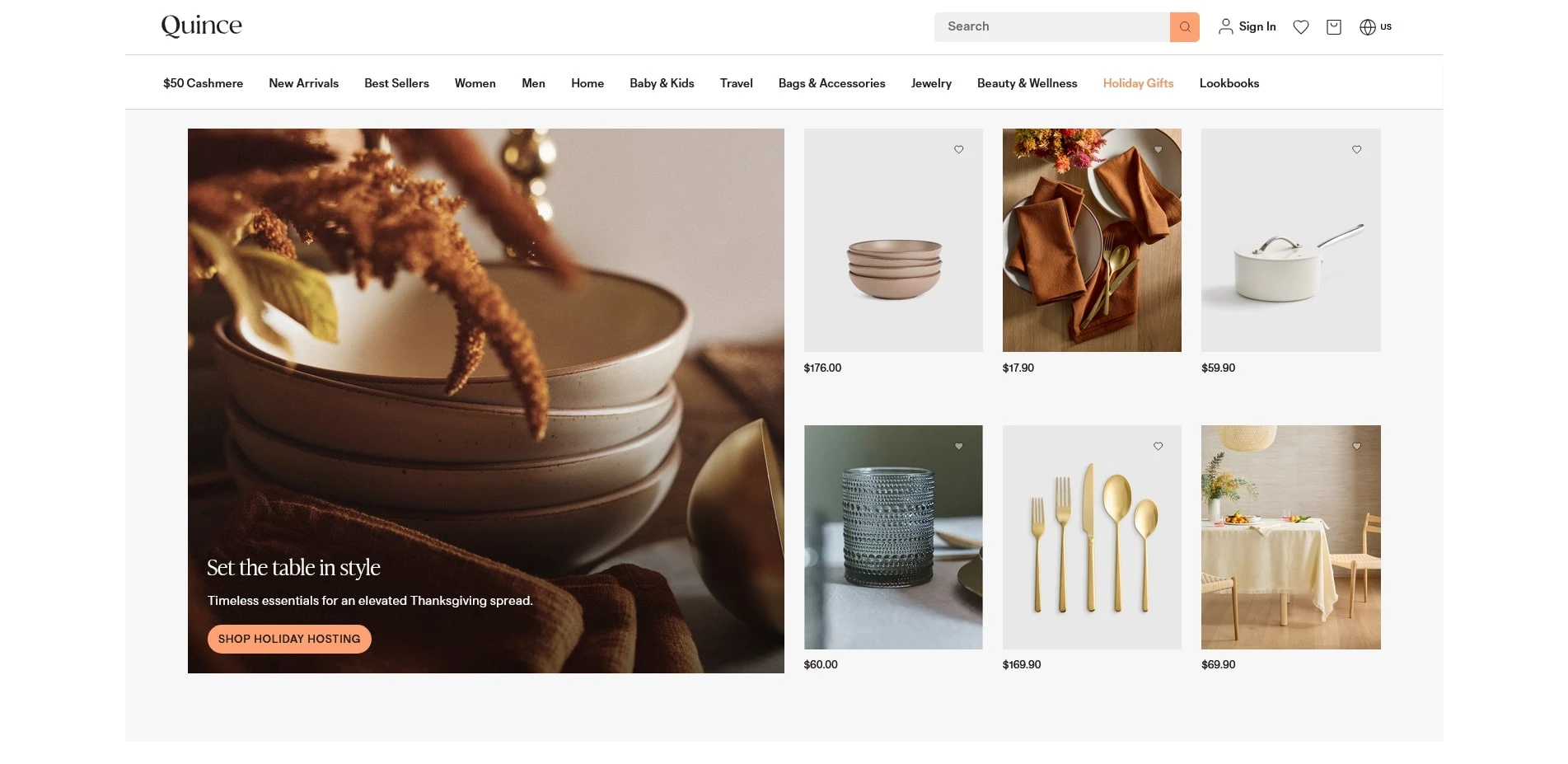
Task: Click the user account icon
Action: pyautogui.click(x=1225, y=27)
